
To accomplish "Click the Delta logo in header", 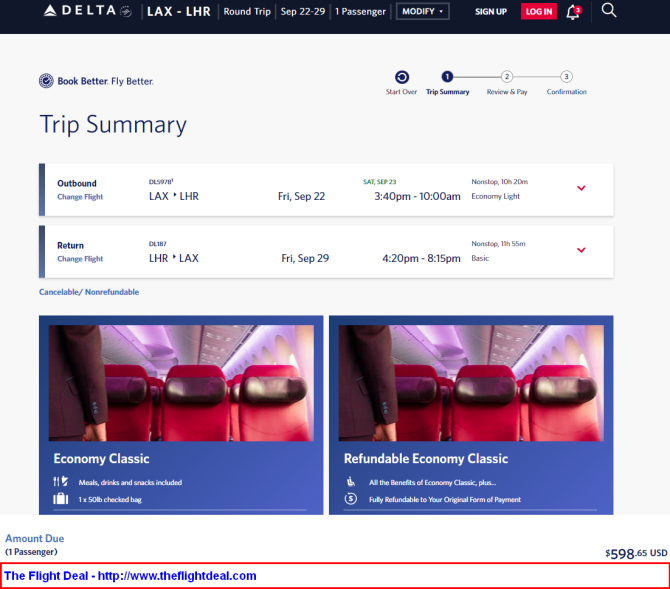I will 87,11.
